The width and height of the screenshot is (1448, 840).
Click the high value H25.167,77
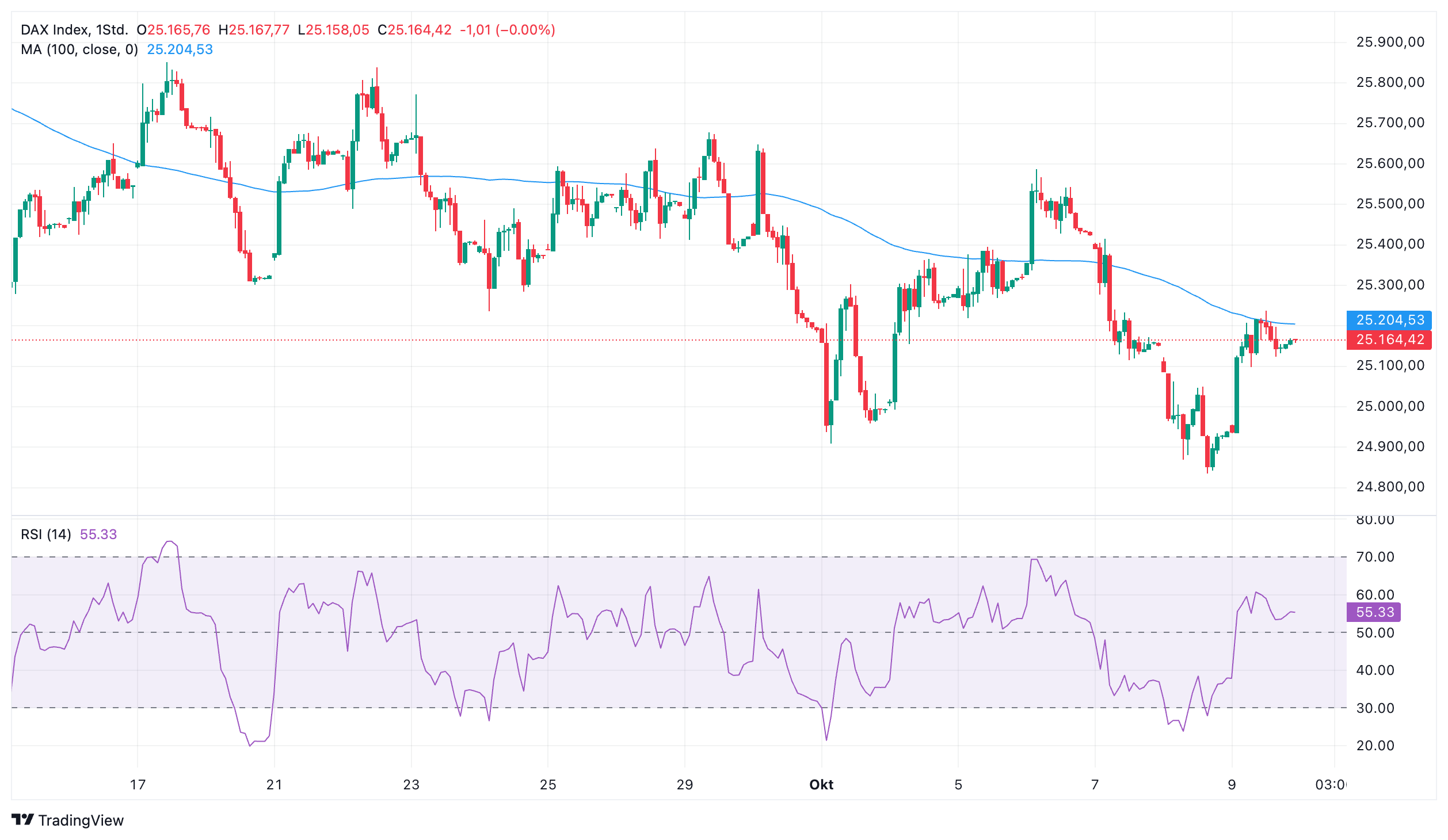(x=254, y=30)
